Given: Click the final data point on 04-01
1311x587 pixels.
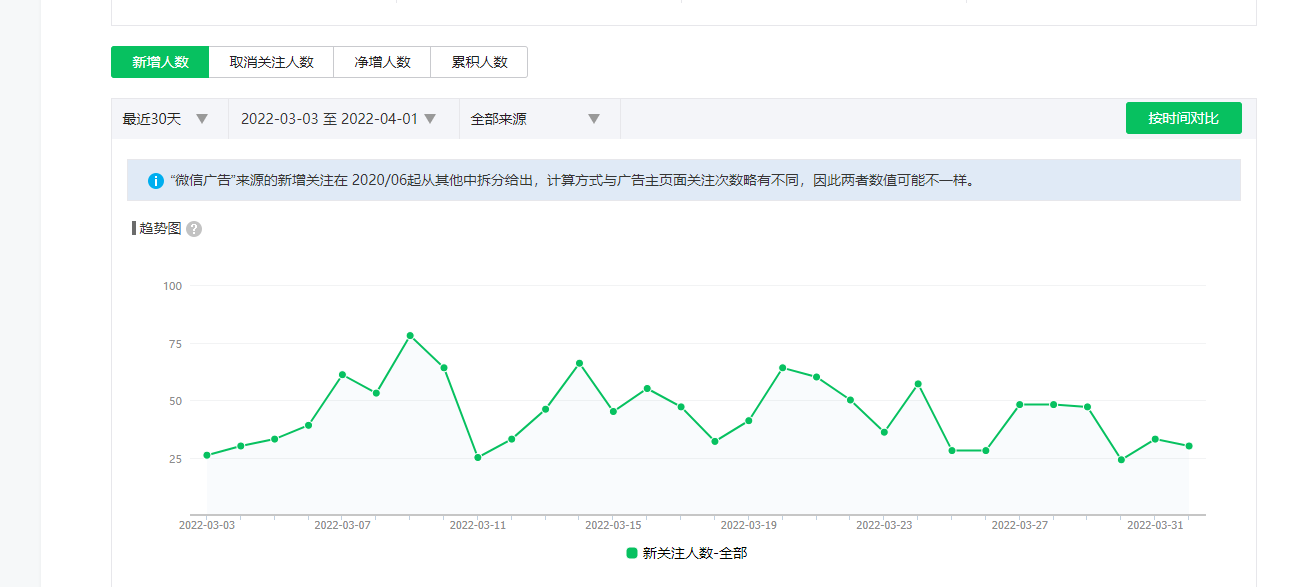Looking at the screenshot, I should [1189, 446].
